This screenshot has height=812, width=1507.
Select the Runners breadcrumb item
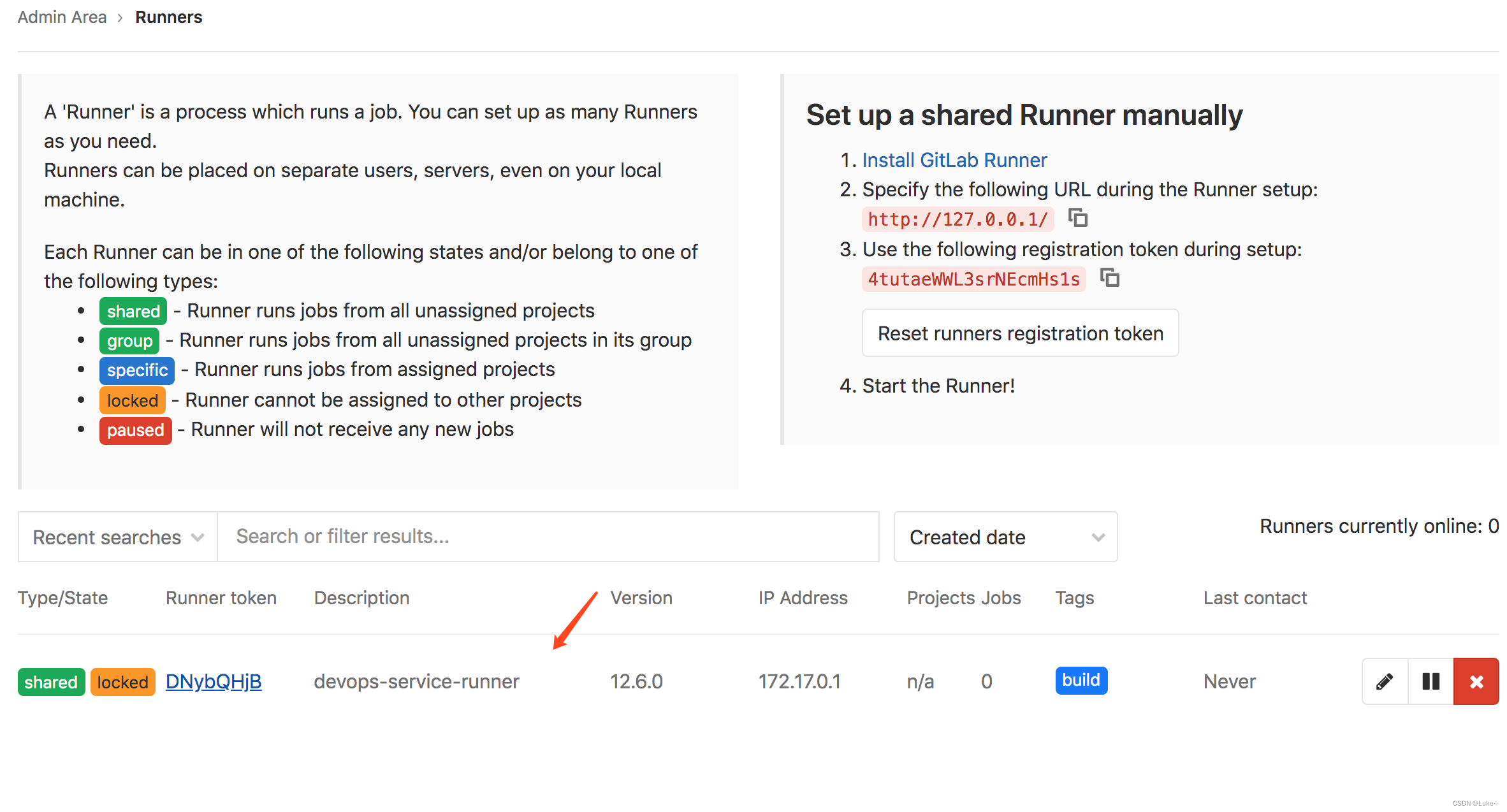point(168,17)
